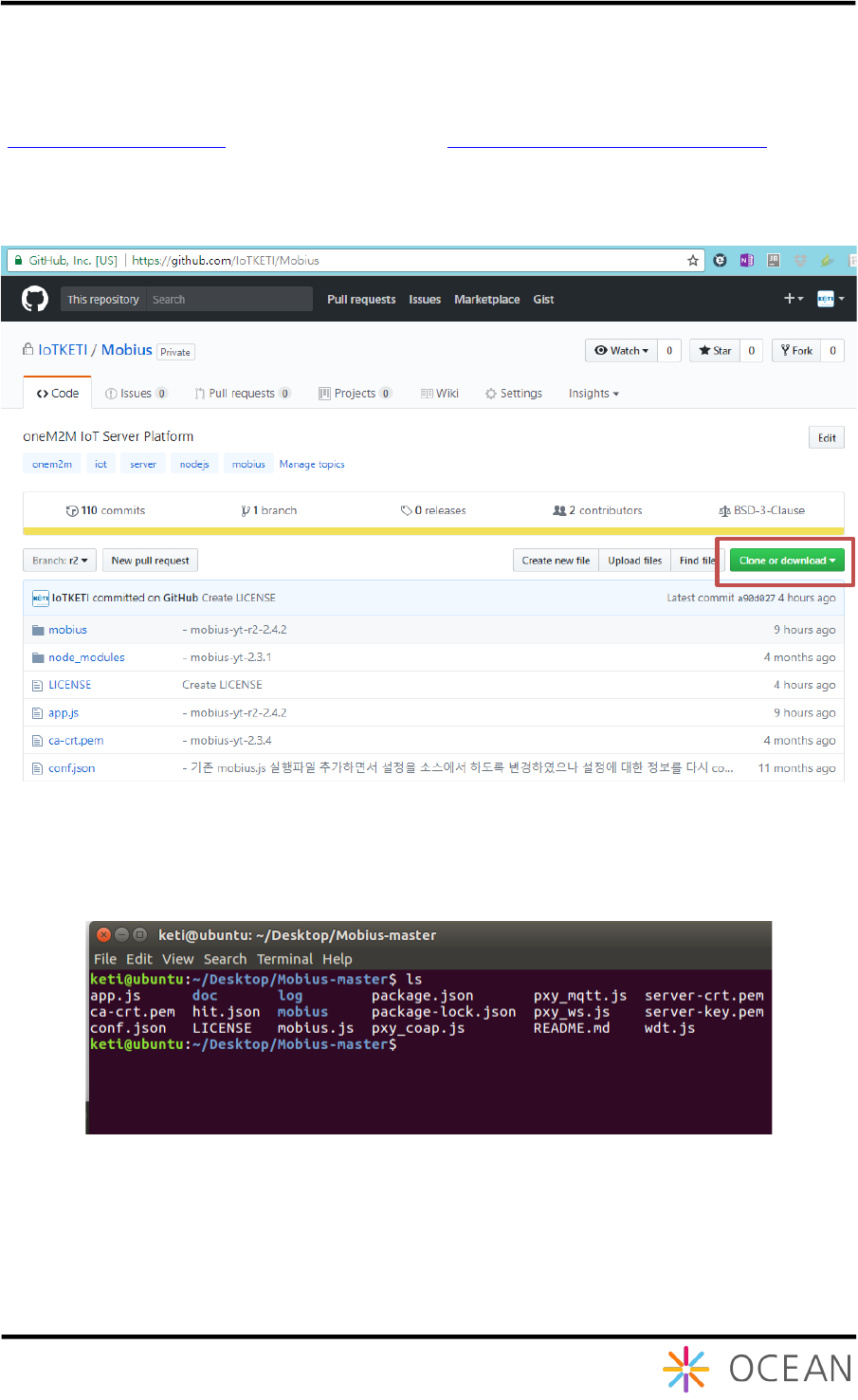Open the BSD-3-Clause license link
This screenshot has height=1400, width=858.
pyautogui.click(x=762, y=510)
